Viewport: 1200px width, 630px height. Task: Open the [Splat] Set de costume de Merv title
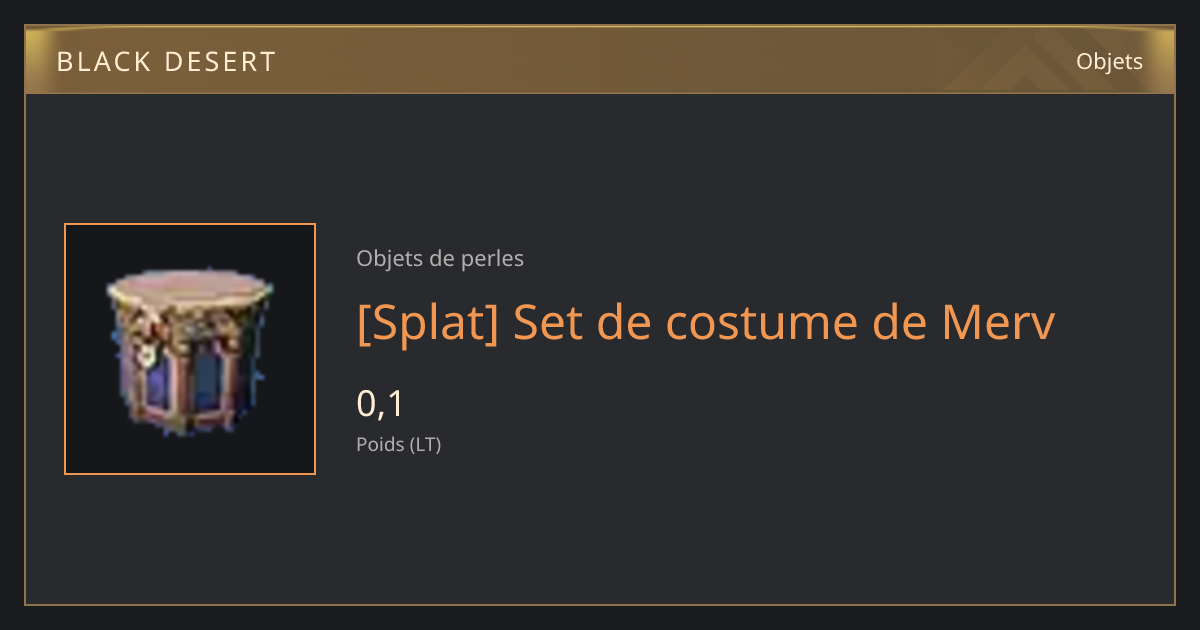(x=706, y=323)
